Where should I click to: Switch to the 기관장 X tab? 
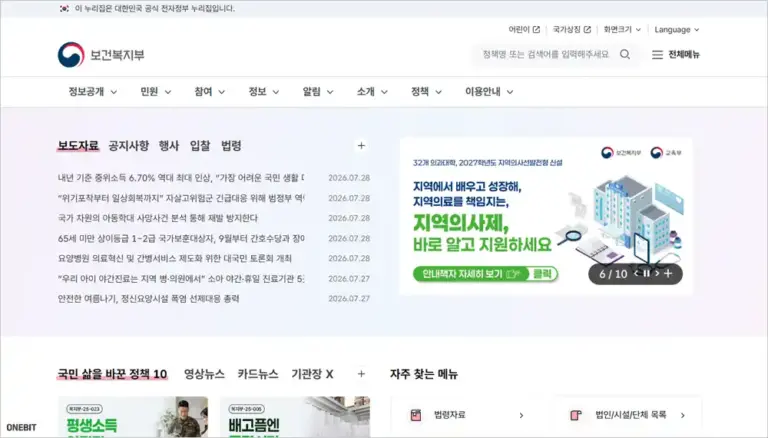click(312, 374)
